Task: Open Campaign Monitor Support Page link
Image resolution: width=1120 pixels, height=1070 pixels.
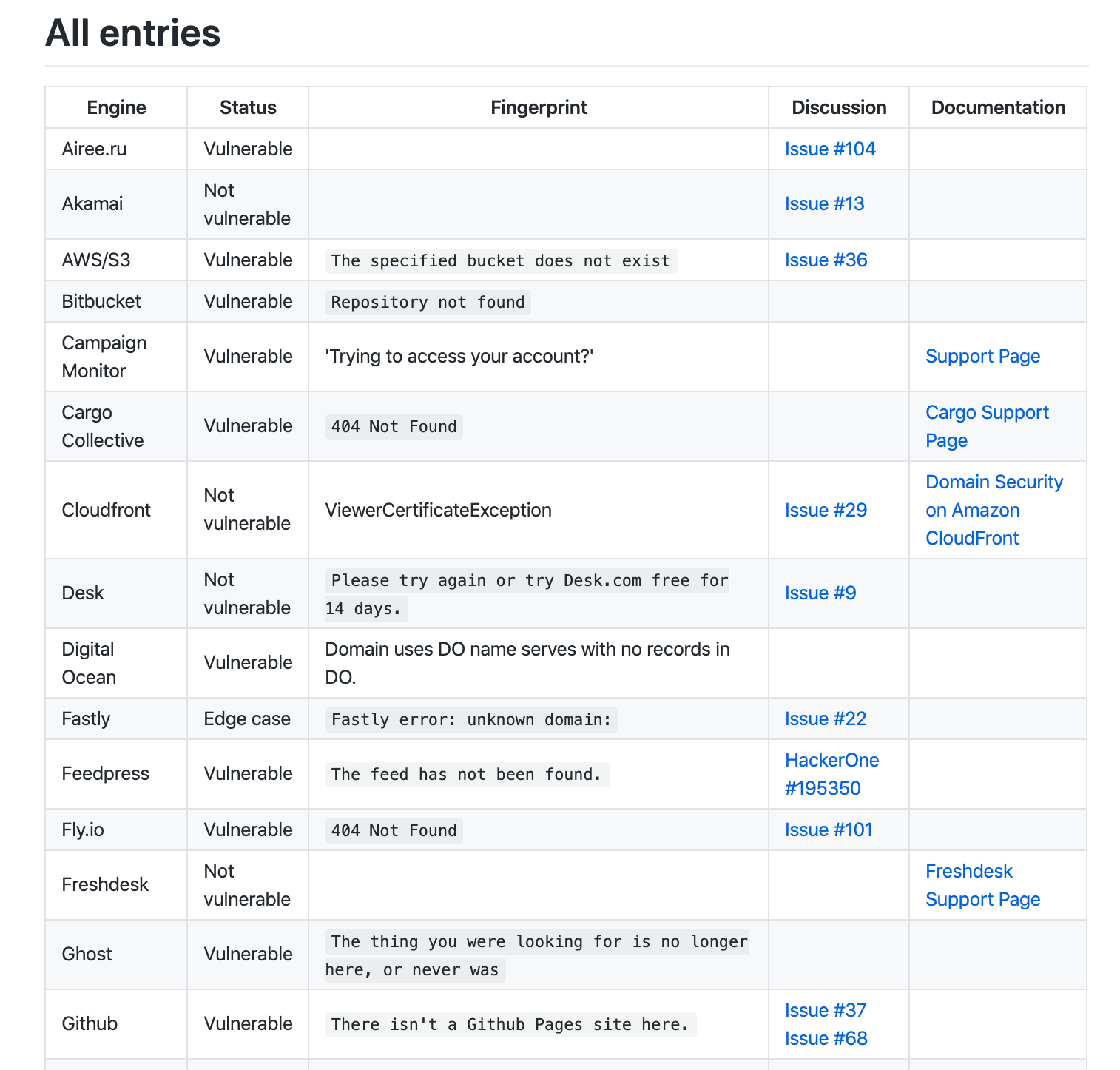Action: (982, 356)
